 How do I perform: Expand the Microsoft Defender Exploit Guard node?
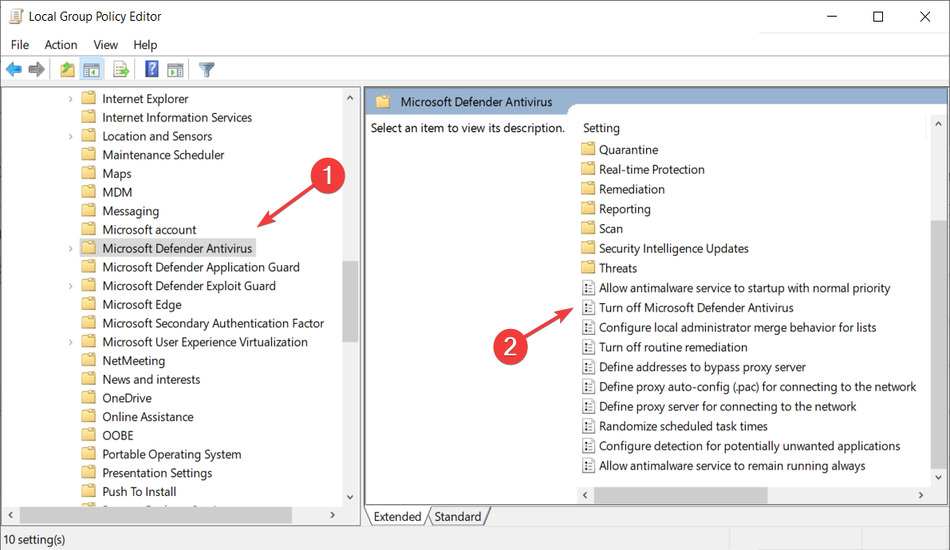click(x=70, y=286)
